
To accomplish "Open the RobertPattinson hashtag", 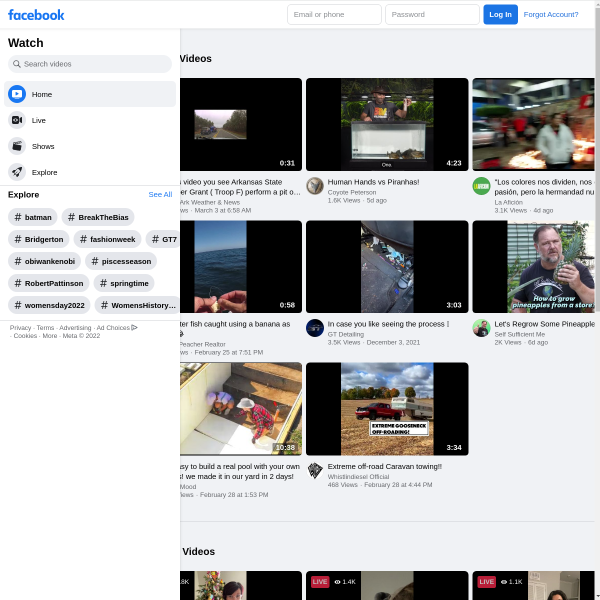I will pyautogui.click(x=49, y=284).
